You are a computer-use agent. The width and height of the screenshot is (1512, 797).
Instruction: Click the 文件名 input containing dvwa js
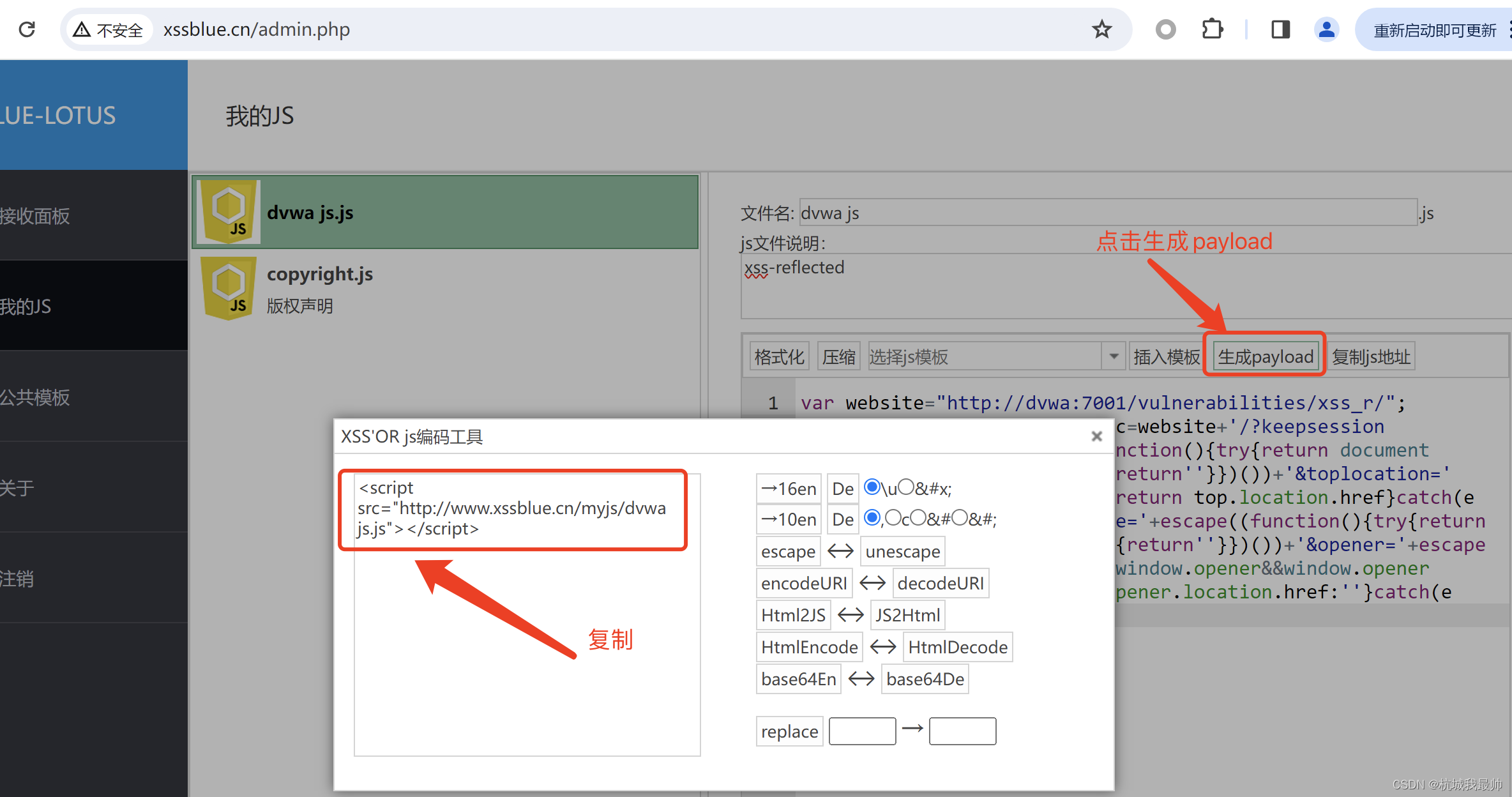(x=1108, y=213)
